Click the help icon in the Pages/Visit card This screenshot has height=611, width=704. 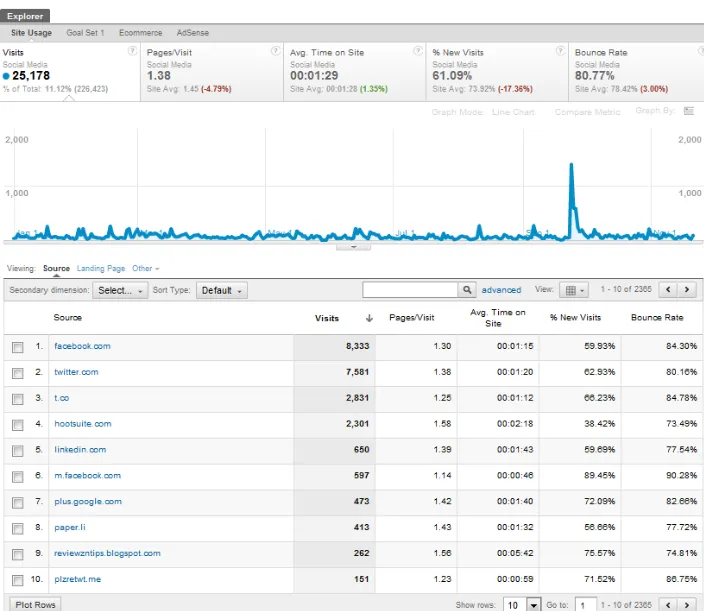pyautogui.click(x=276, y=51)
